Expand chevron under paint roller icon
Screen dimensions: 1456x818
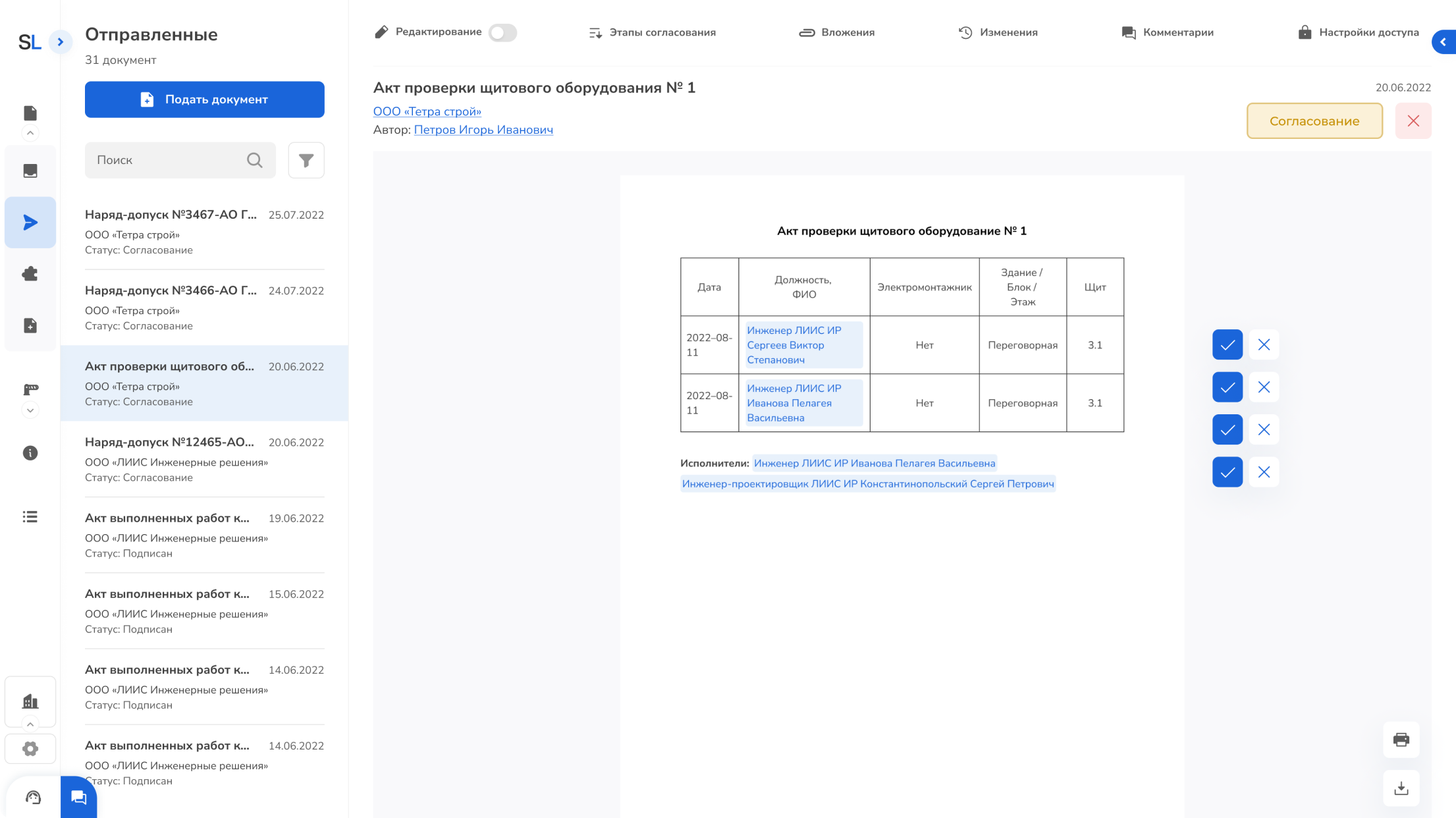point(30,410)
